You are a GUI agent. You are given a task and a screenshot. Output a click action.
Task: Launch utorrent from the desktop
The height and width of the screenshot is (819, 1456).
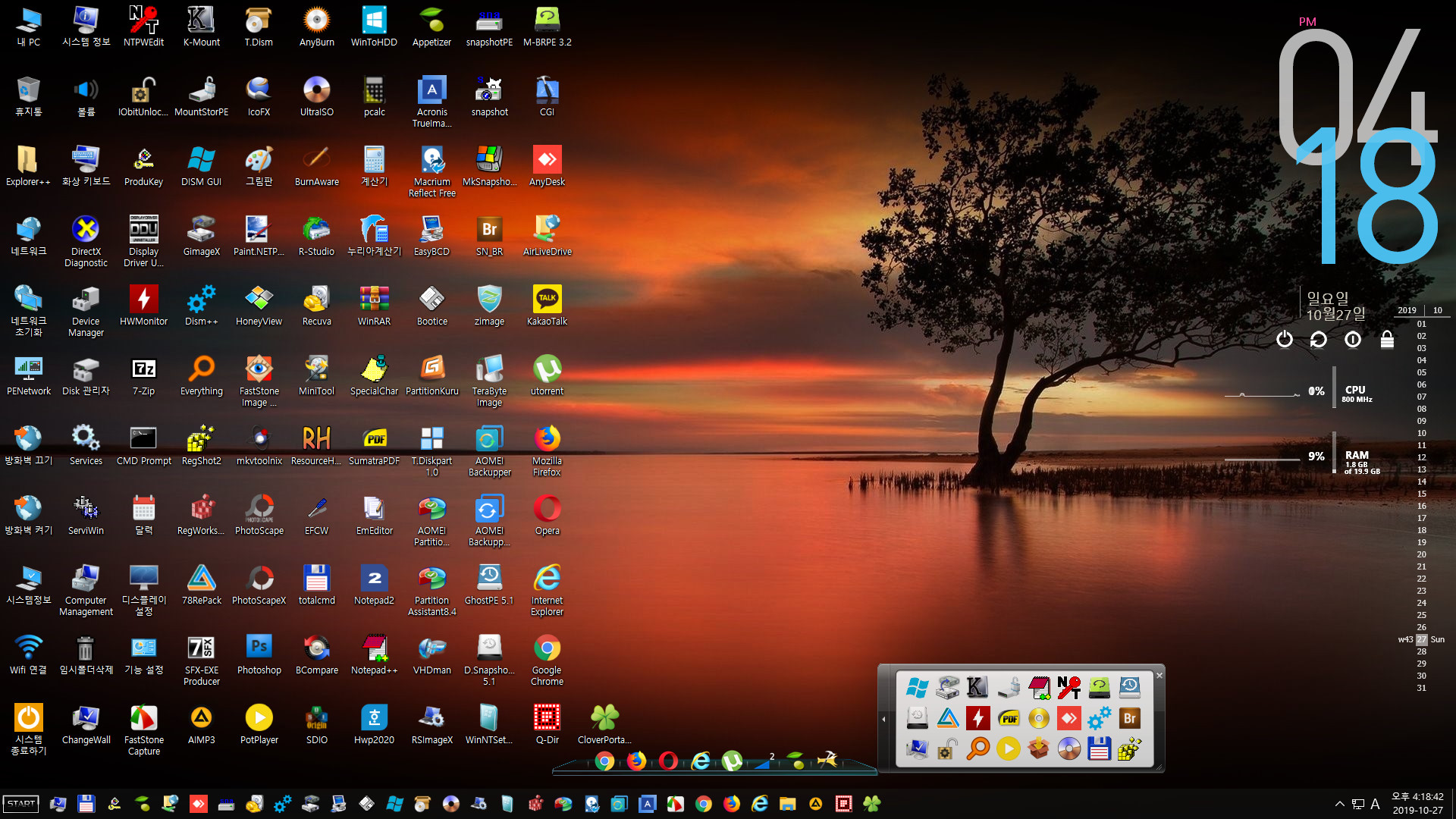(x=547, y=375)
